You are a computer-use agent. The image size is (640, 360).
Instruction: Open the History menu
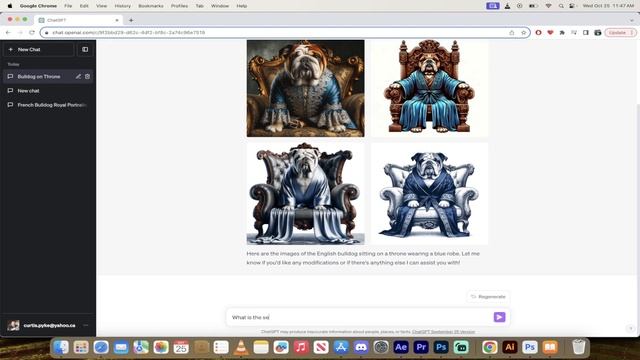pyautogui.click(x=122, y=6)
